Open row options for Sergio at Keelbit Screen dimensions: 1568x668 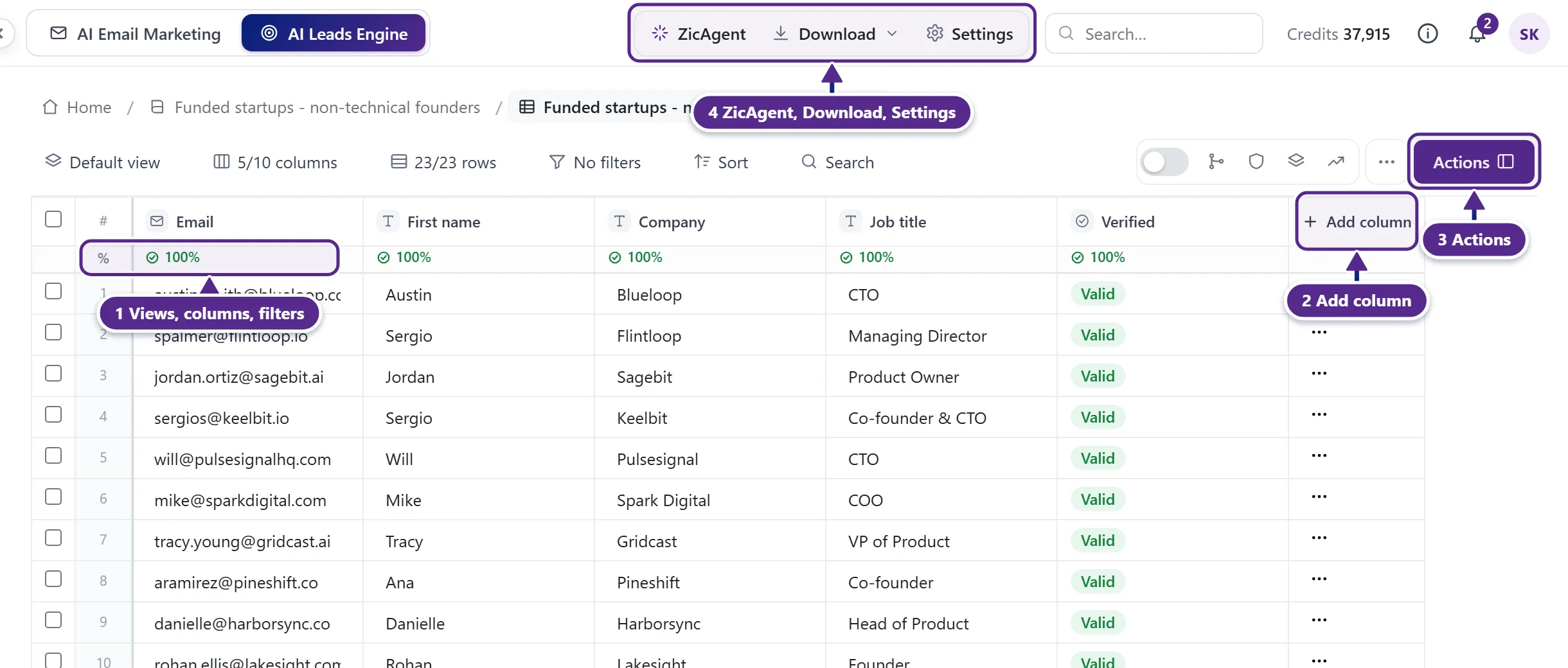click(x=1319, y=415)
